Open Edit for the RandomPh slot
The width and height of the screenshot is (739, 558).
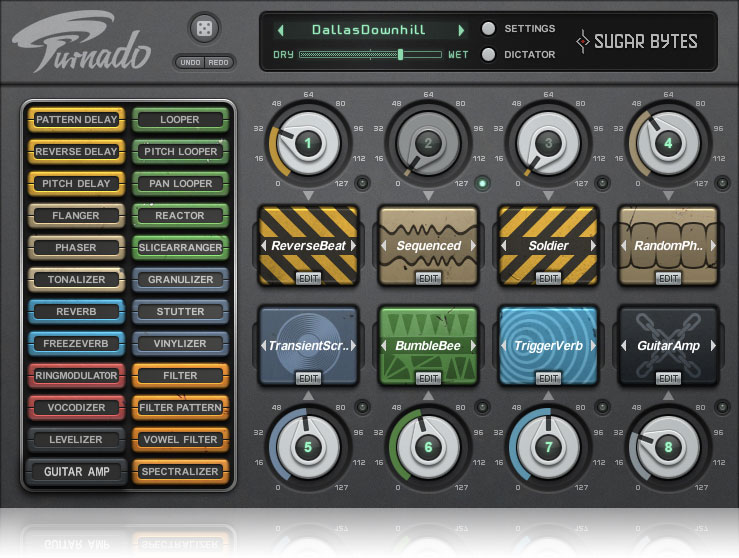(x=668, y=278)
